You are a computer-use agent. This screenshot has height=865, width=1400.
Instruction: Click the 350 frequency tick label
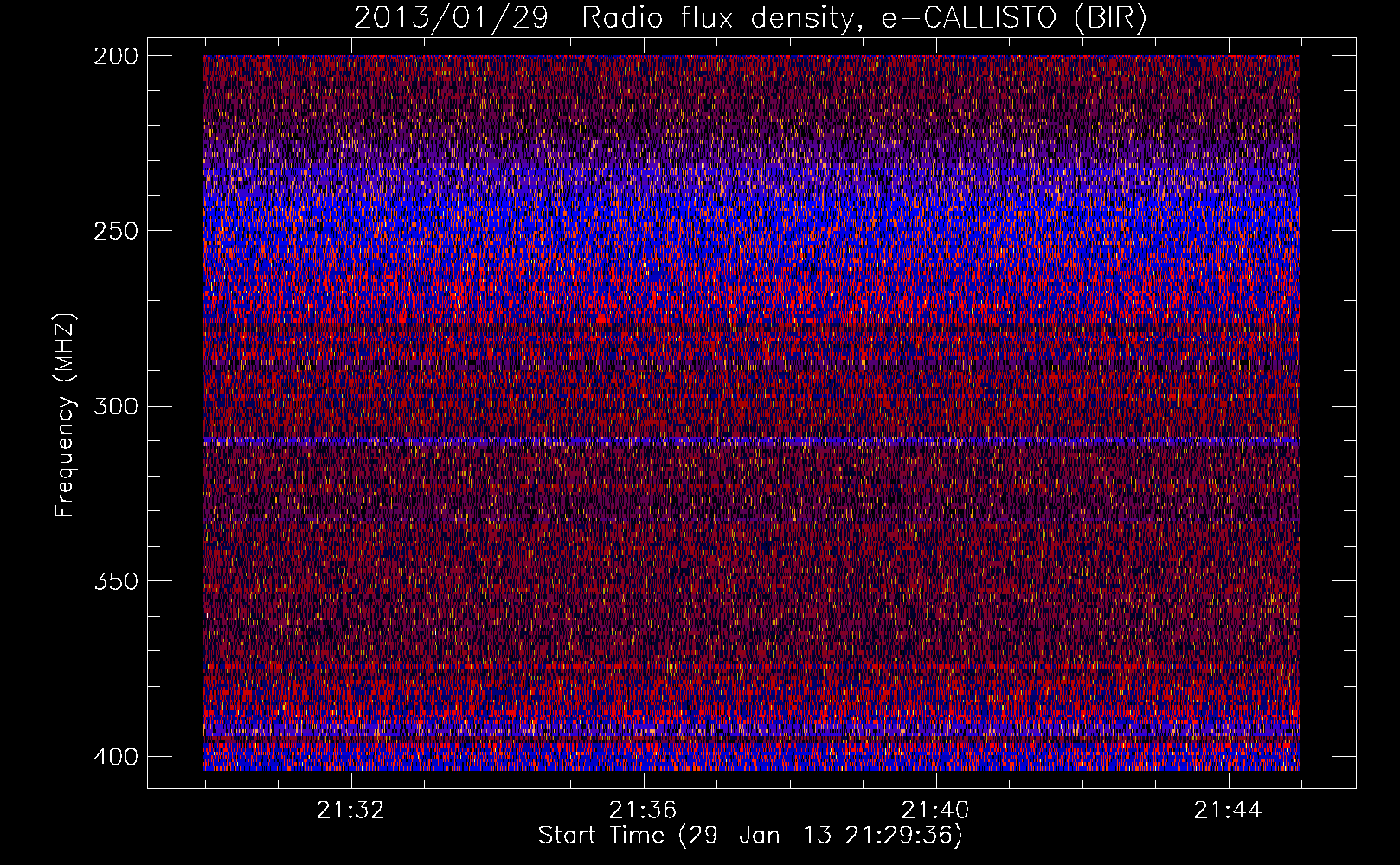pyautogui.click(x=115, y=581)
